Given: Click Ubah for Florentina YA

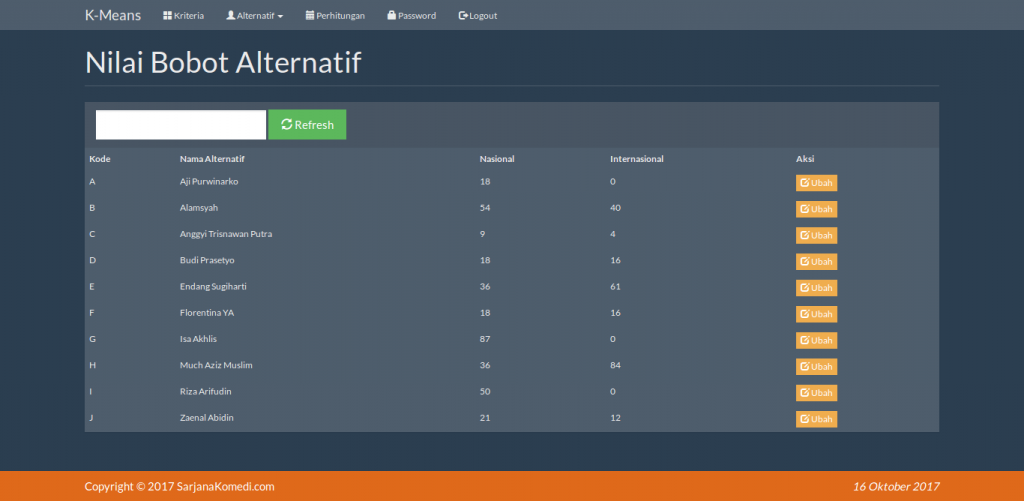Looking at the screenshot, I should [816, 314].
